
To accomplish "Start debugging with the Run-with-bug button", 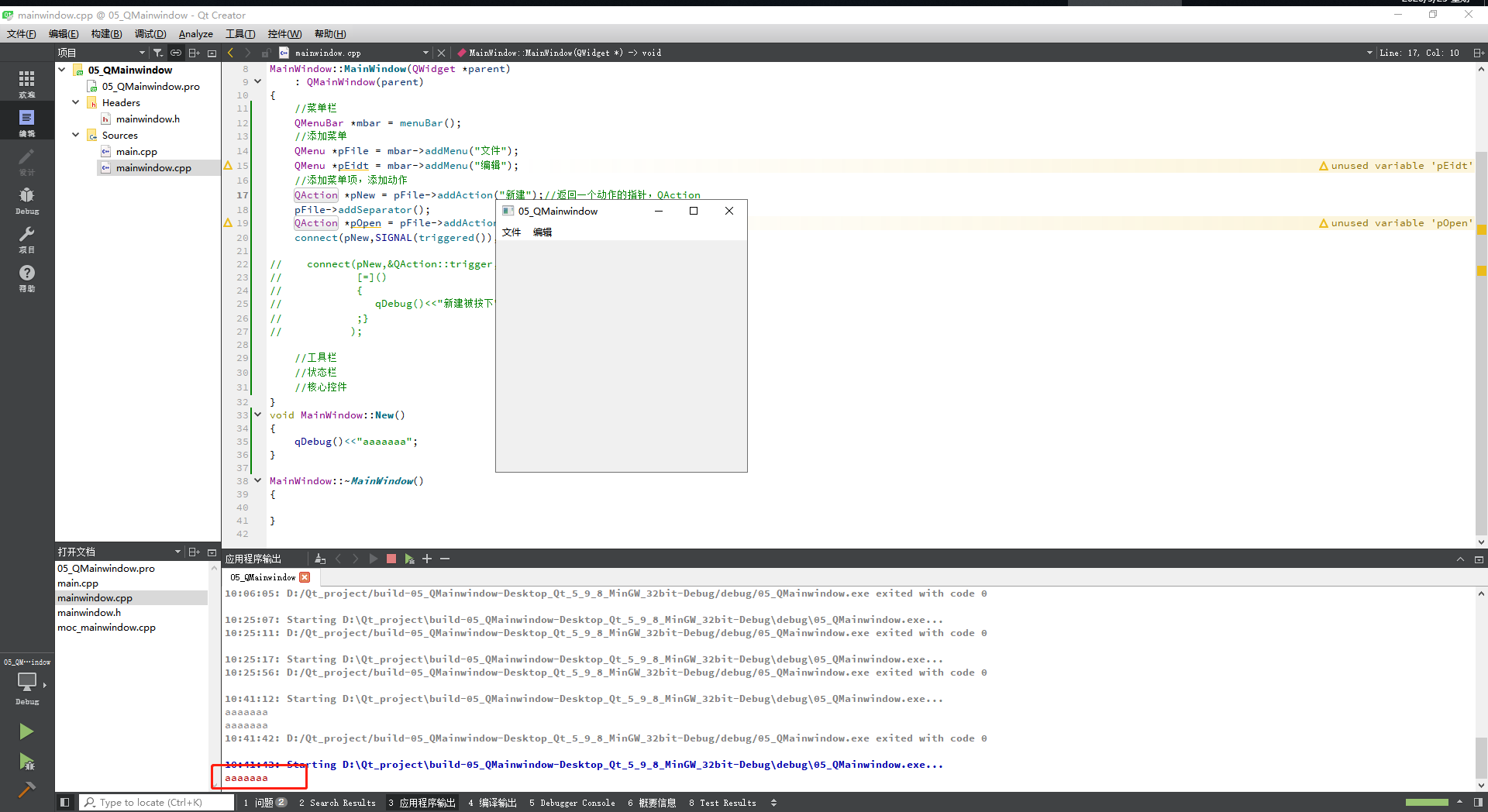I will pyautogui.click(x=26, y=762).
